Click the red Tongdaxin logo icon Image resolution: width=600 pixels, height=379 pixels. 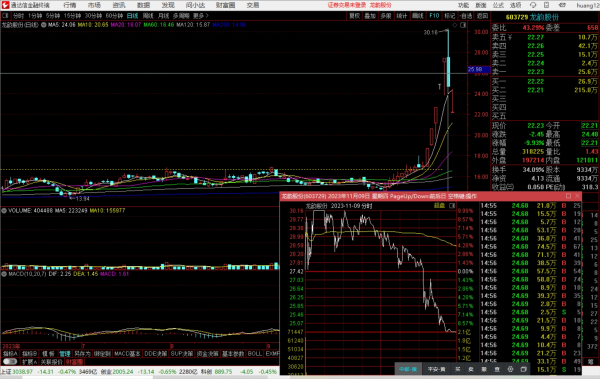5,5
